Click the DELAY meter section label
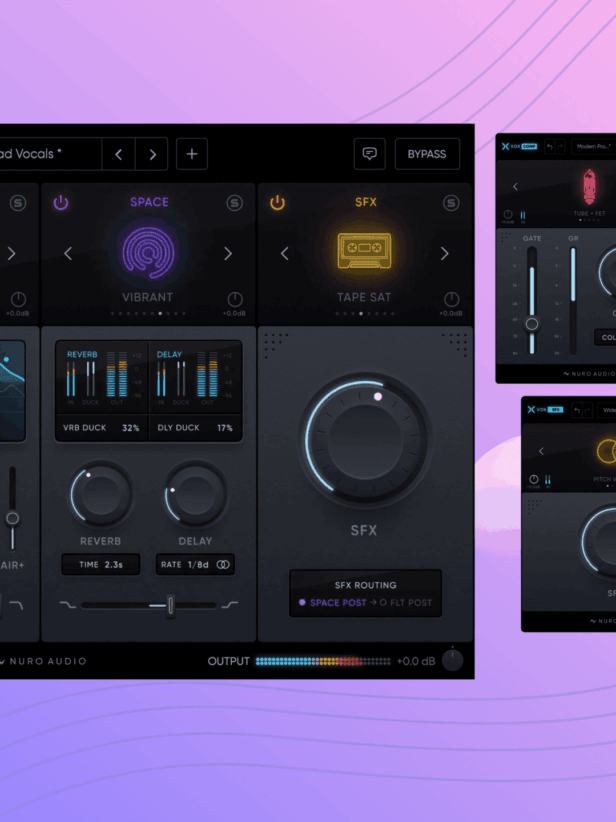This screenshot has height=822, width=616. tap(169, 354)
